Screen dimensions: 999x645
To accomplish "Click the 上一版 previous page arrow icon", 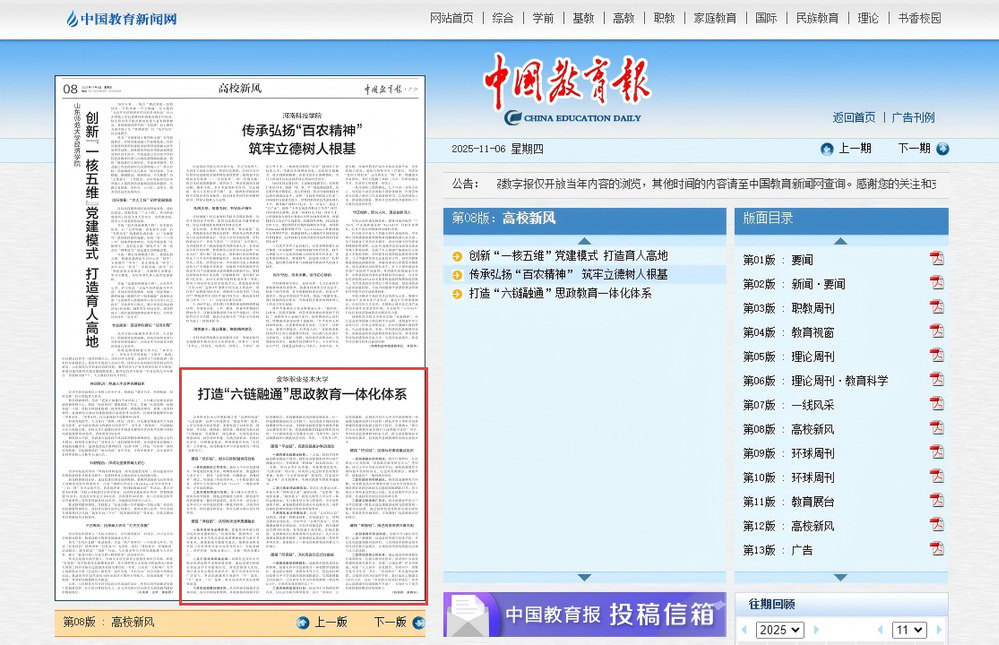I will 303,622.
